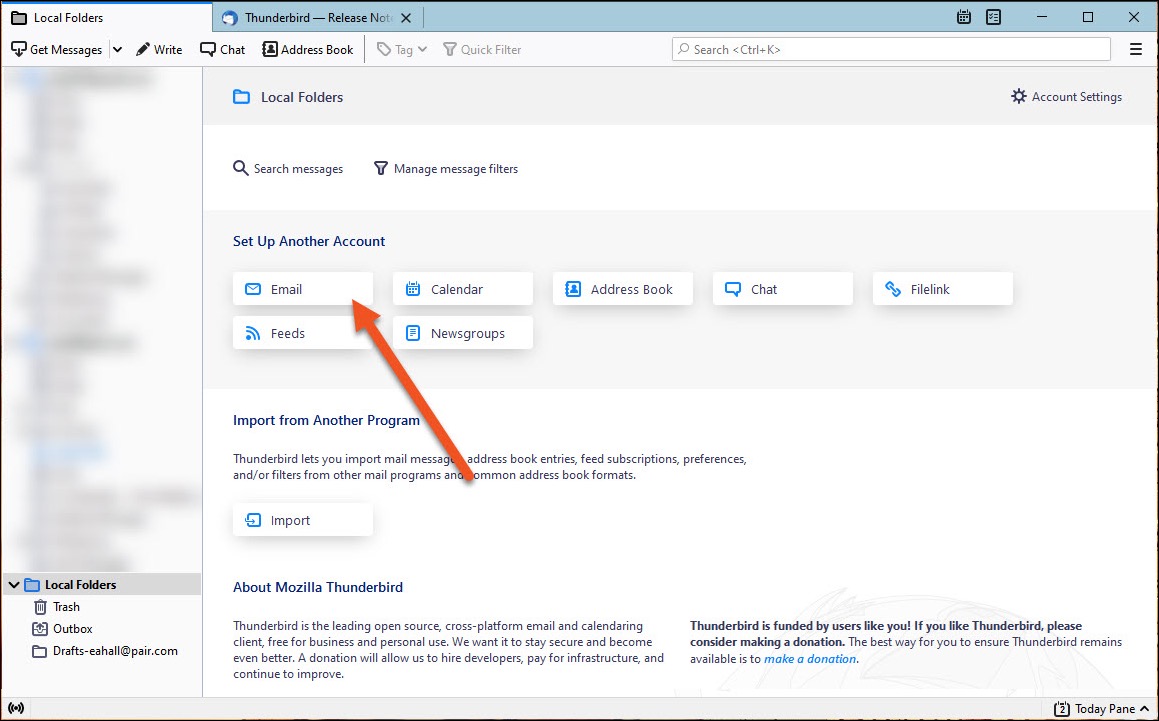Set up a new Calendar

click(463, 289)
